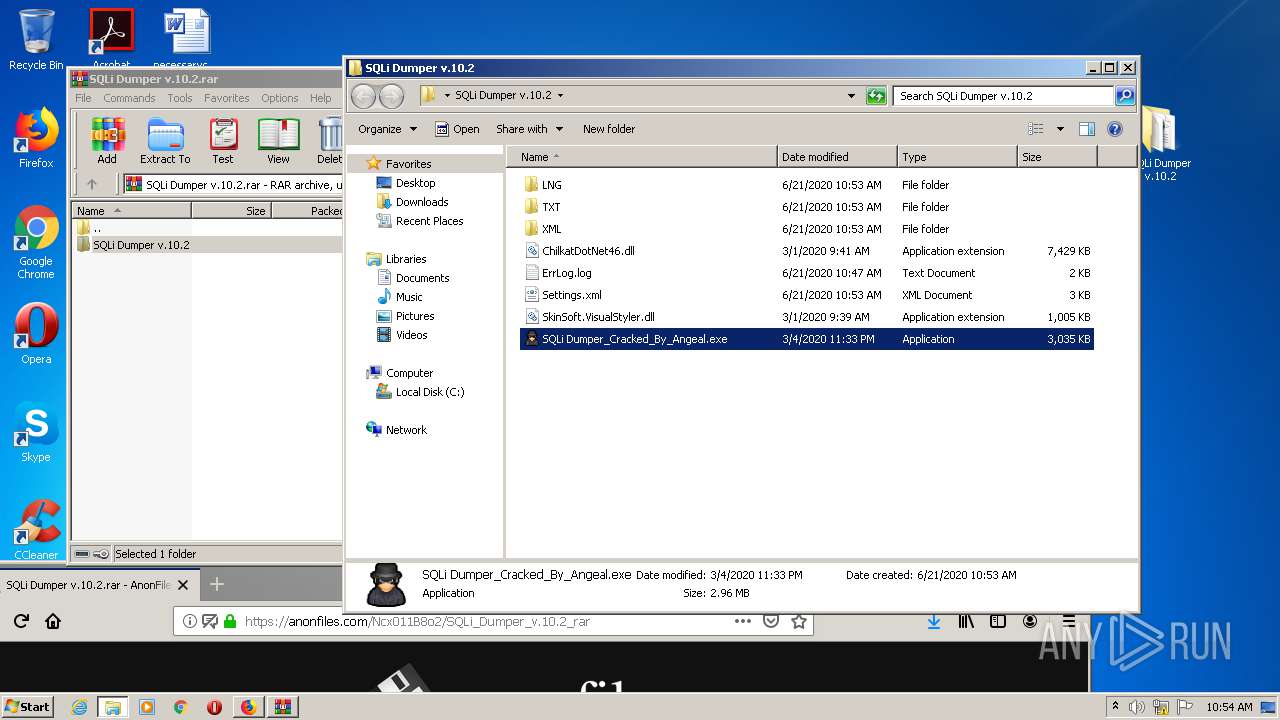This screenshot has height=720, width=1280.
Task: Click the Open toolbar button
Action: [457, 129]
